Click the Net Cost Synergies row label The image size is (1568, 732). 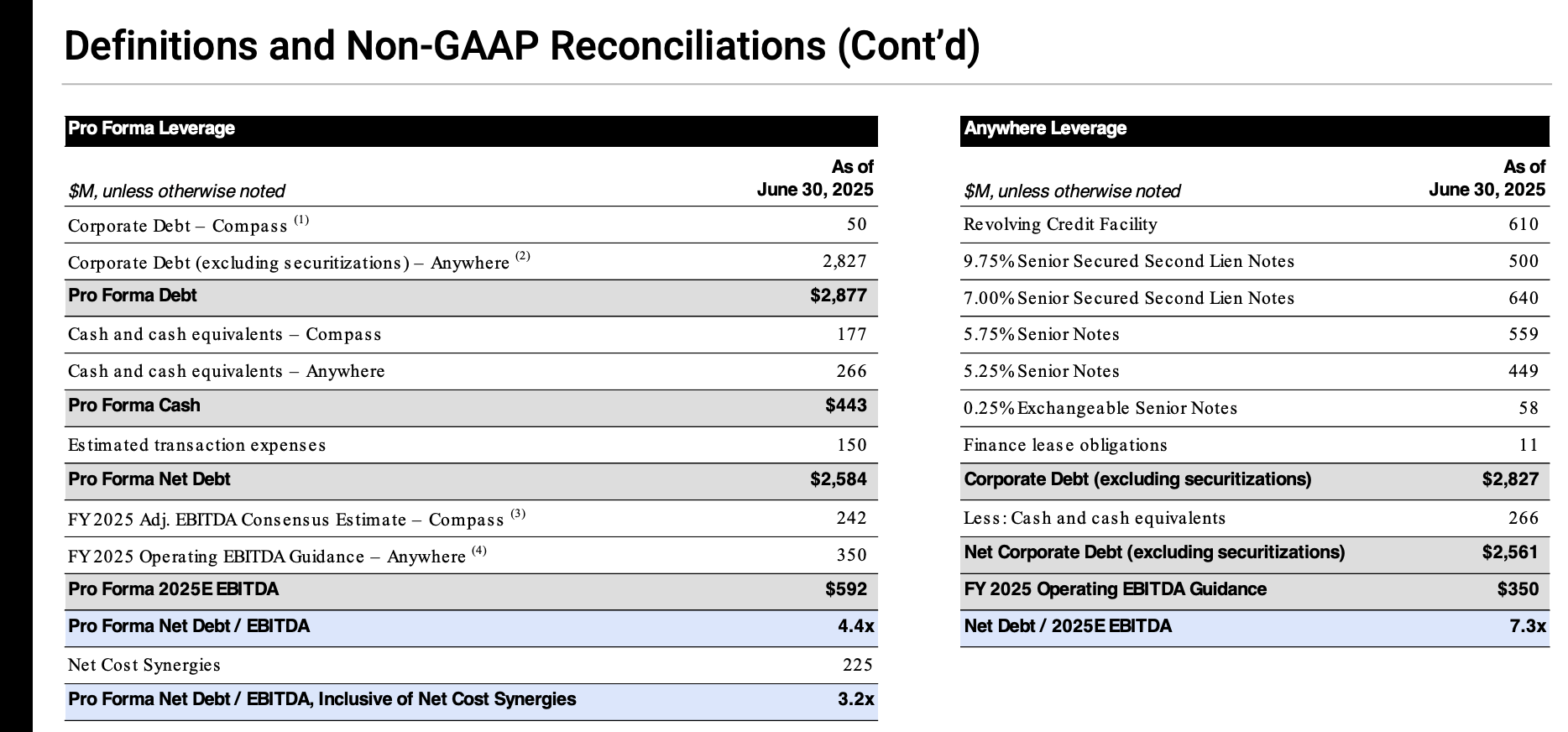(144, 665)
